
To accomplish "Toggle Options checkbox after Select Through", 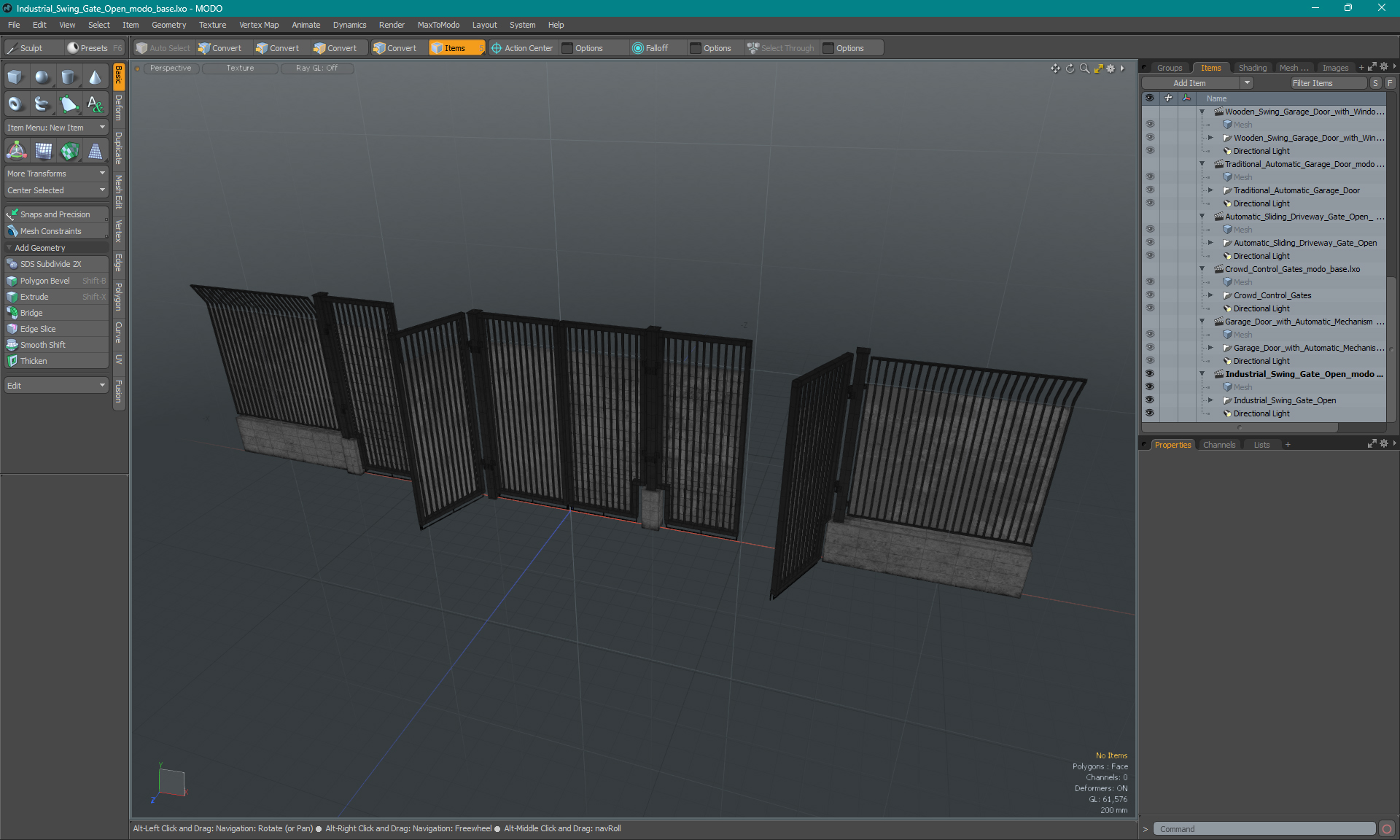I will pyautogui.click(x=828, y=48).
